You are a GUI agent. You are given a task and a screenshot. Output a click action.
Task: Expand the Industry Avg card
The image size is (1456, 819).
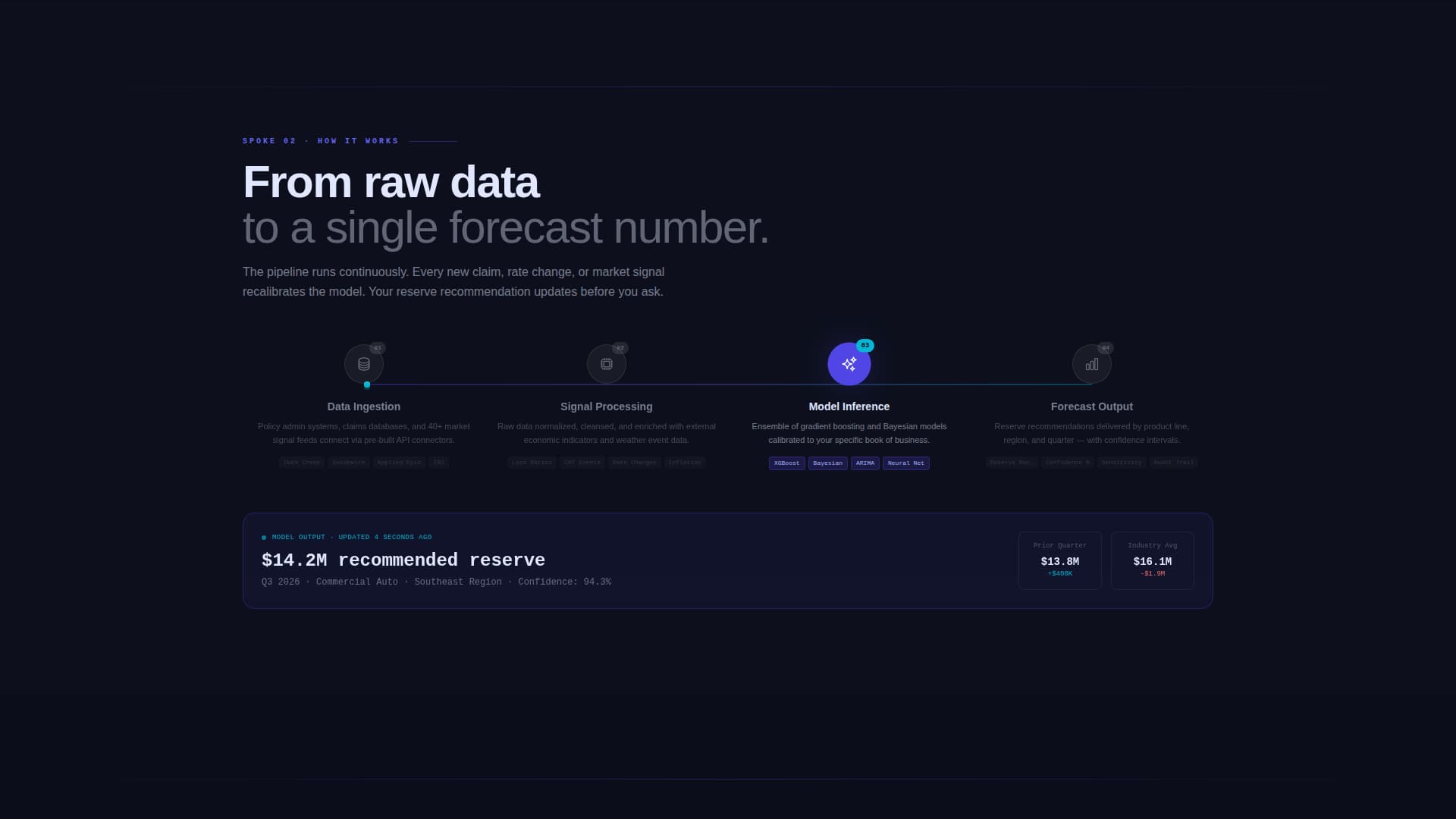coord(1152,560)
